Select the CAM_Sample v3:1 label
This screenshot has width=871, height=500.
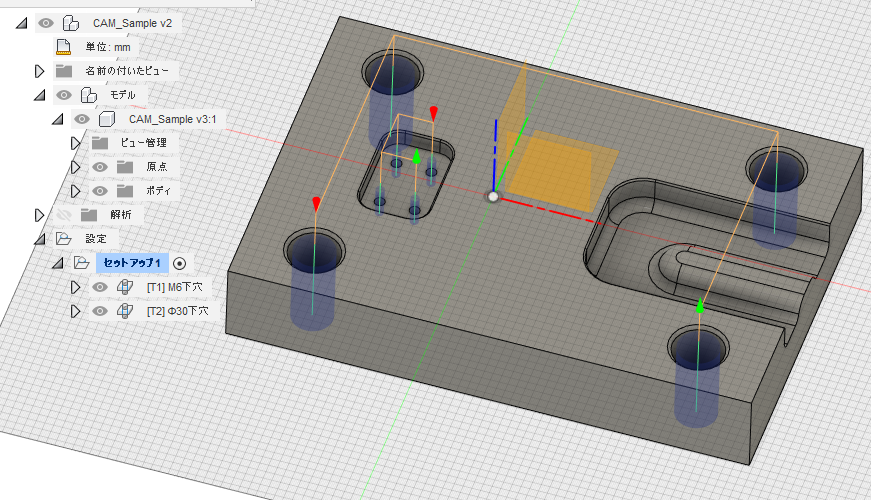(x=172, y=119)
